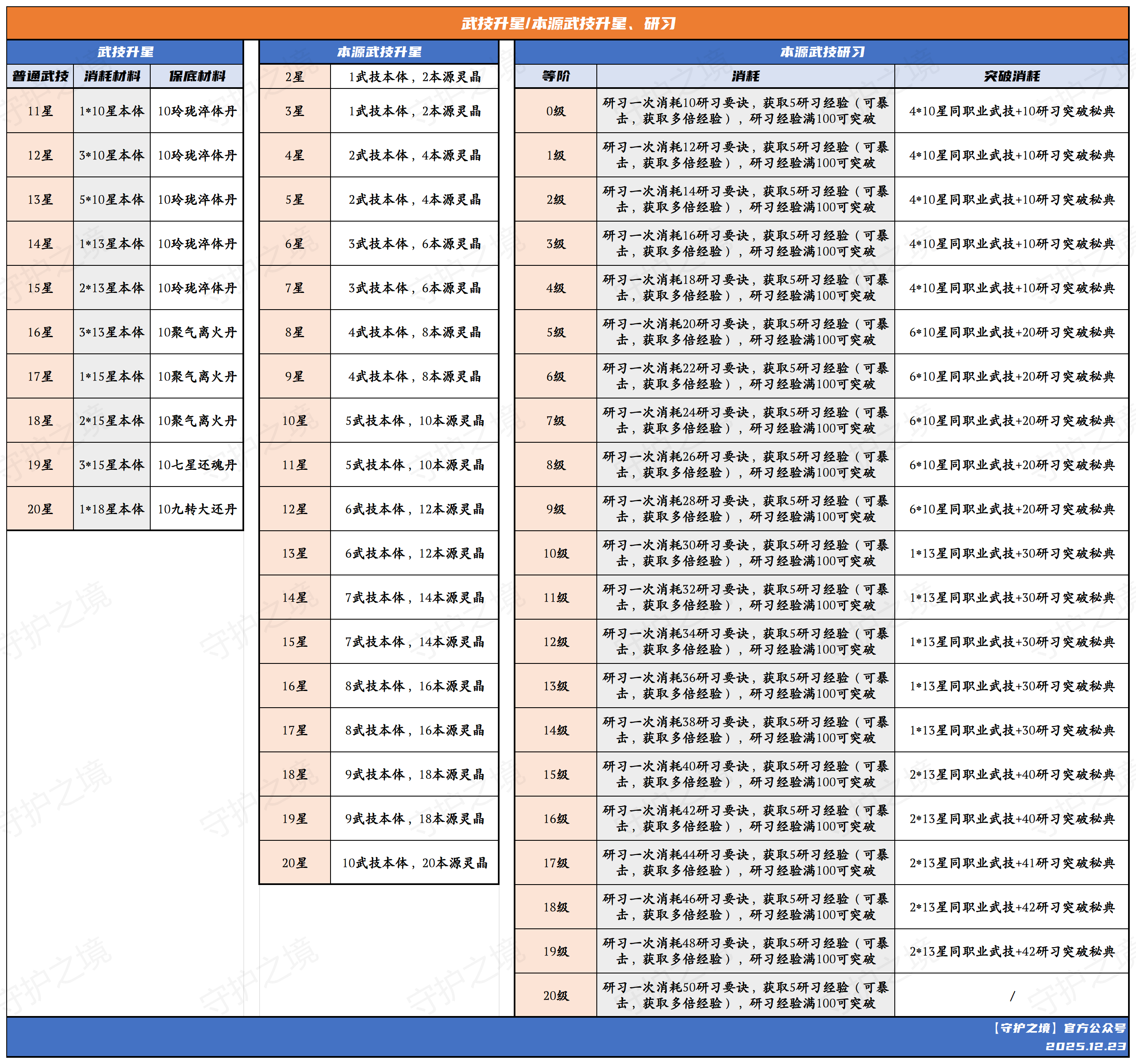The width and height of the screenshot is (1136, 1064).
Task: Click the 2025.12.23 date in footer
Action: pos(1085,1046)
